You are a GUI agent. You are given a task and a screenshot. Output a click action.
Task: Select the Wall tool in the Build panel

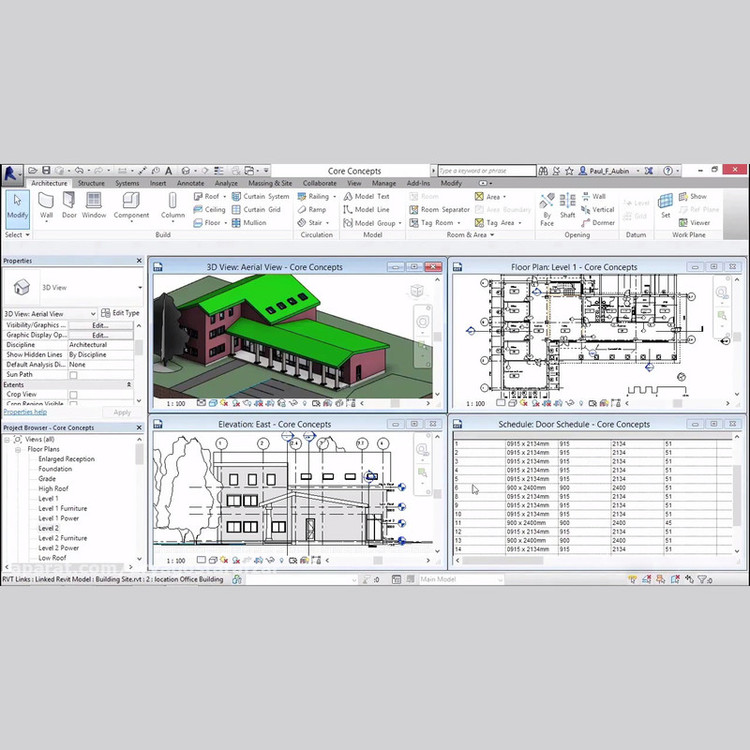tap(46, 203)
